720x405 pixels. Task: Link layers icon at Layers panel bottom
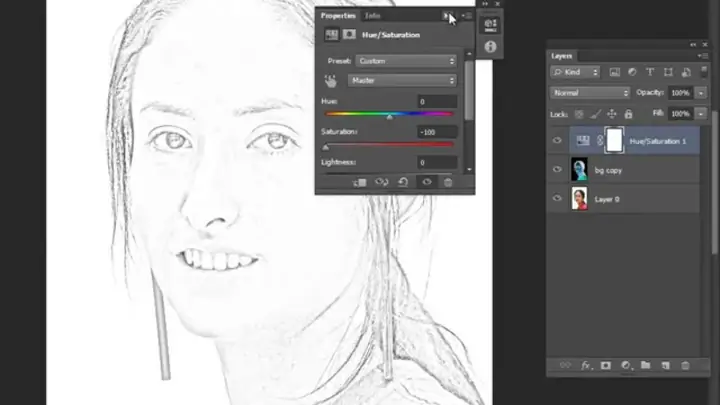(565, 365)
